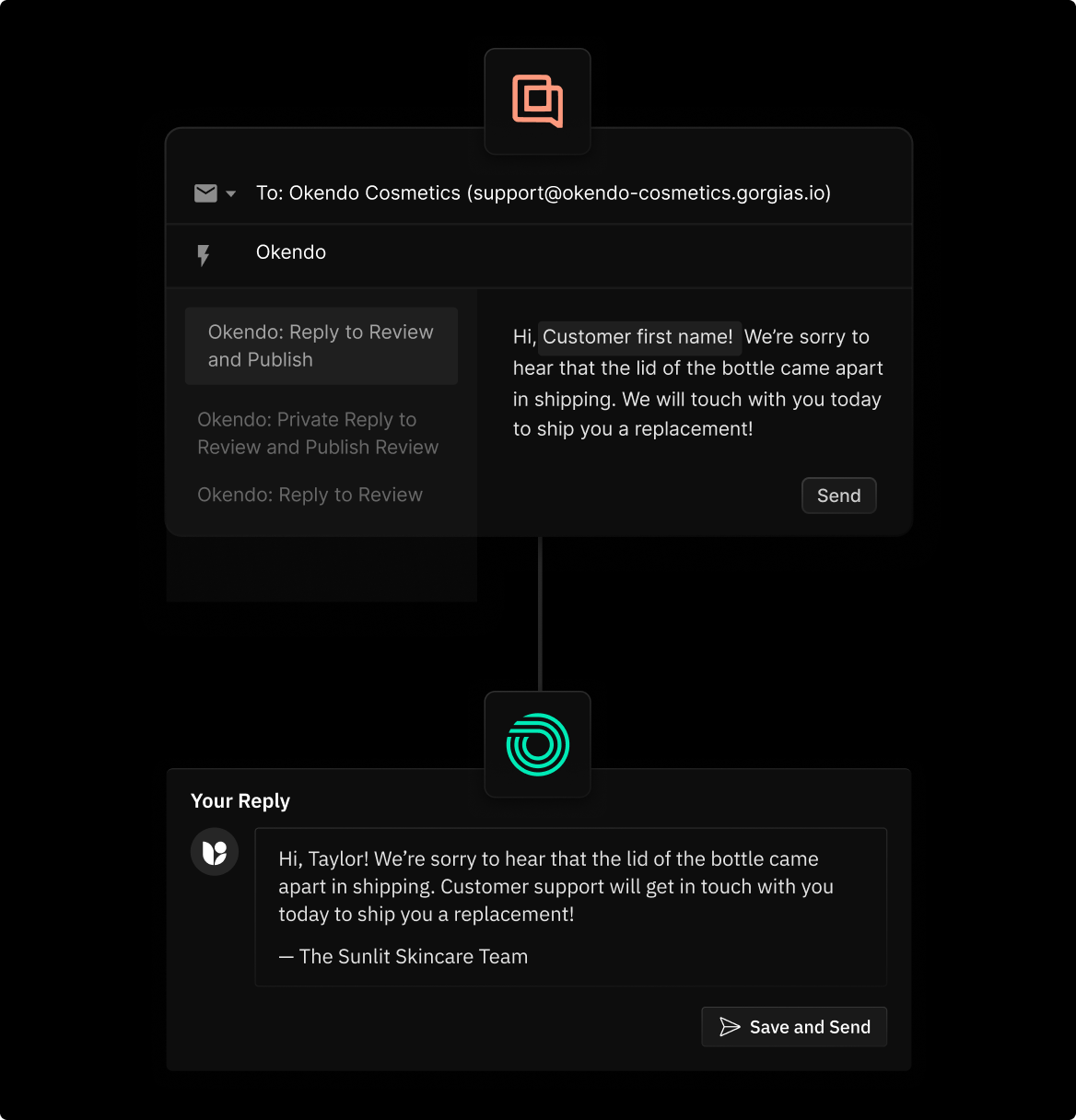Focus the Okendo macro search field

click(x=553, y=252)
